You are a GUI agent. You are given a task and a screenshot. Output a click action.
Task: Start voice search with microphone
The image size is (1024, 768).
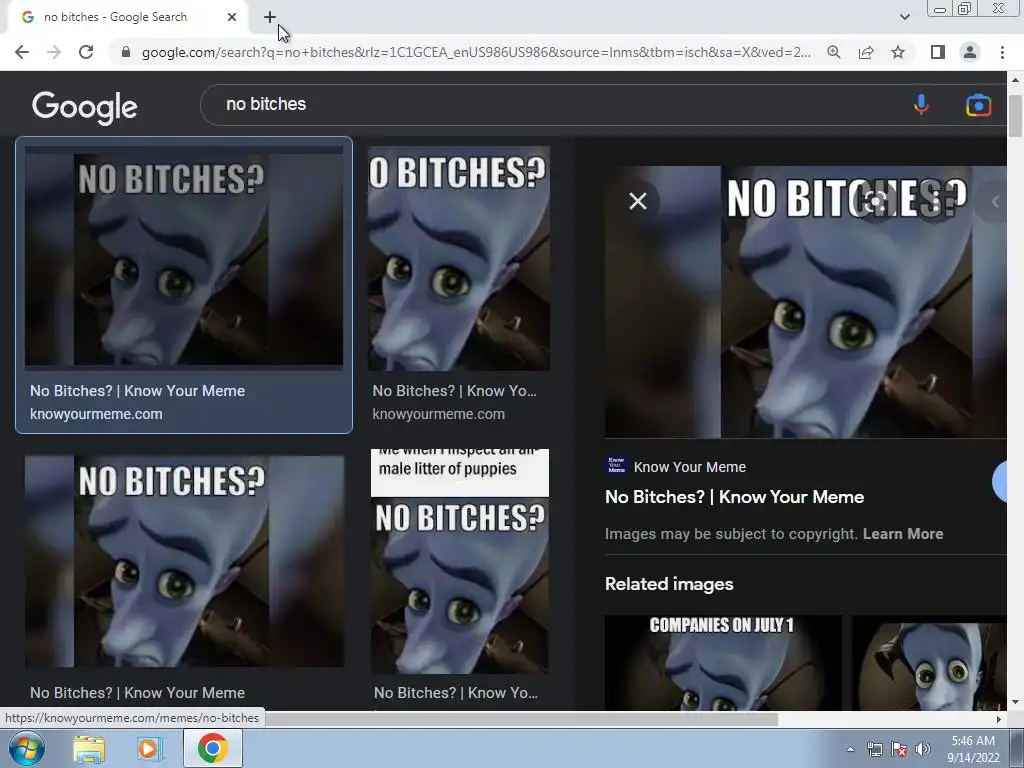(x=921, y=104)
